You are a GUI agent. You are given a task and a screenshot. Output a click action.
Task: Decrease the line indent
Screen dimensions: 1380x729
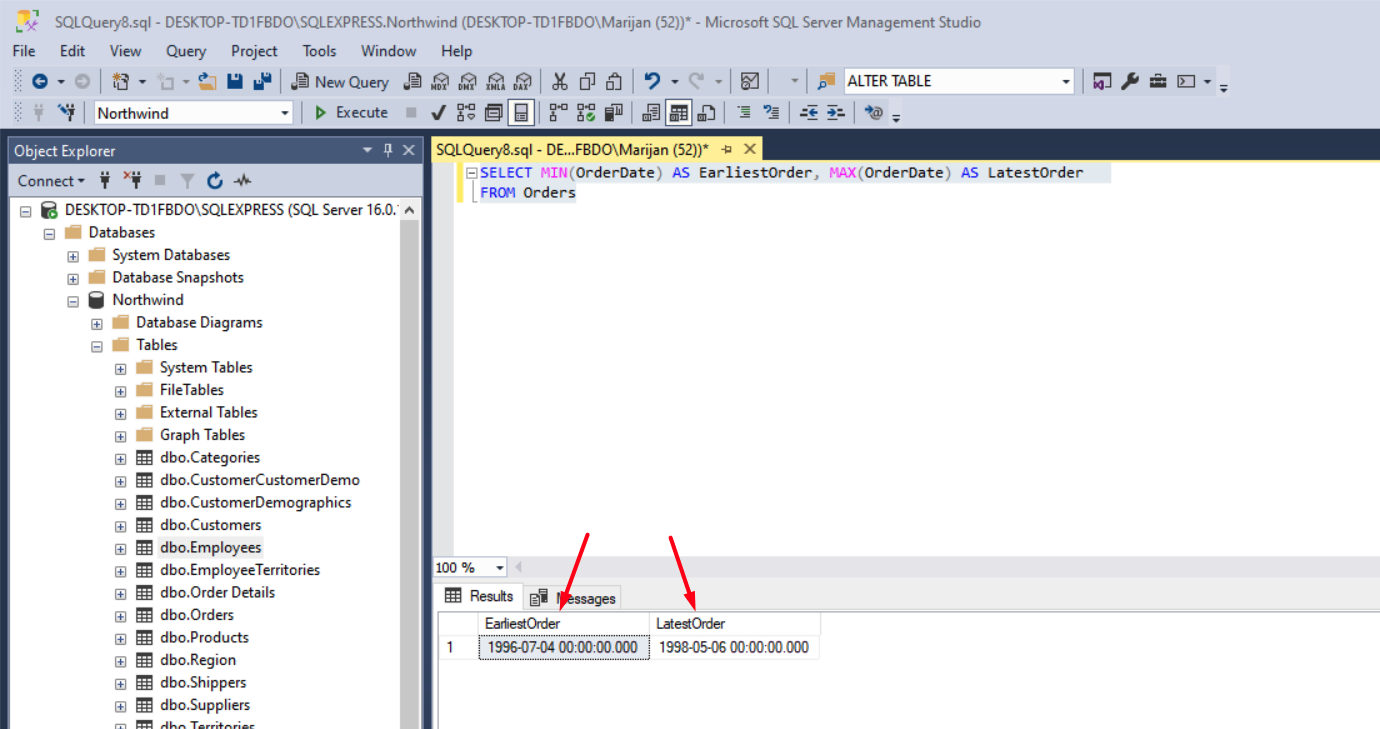[x=809, y=113]
